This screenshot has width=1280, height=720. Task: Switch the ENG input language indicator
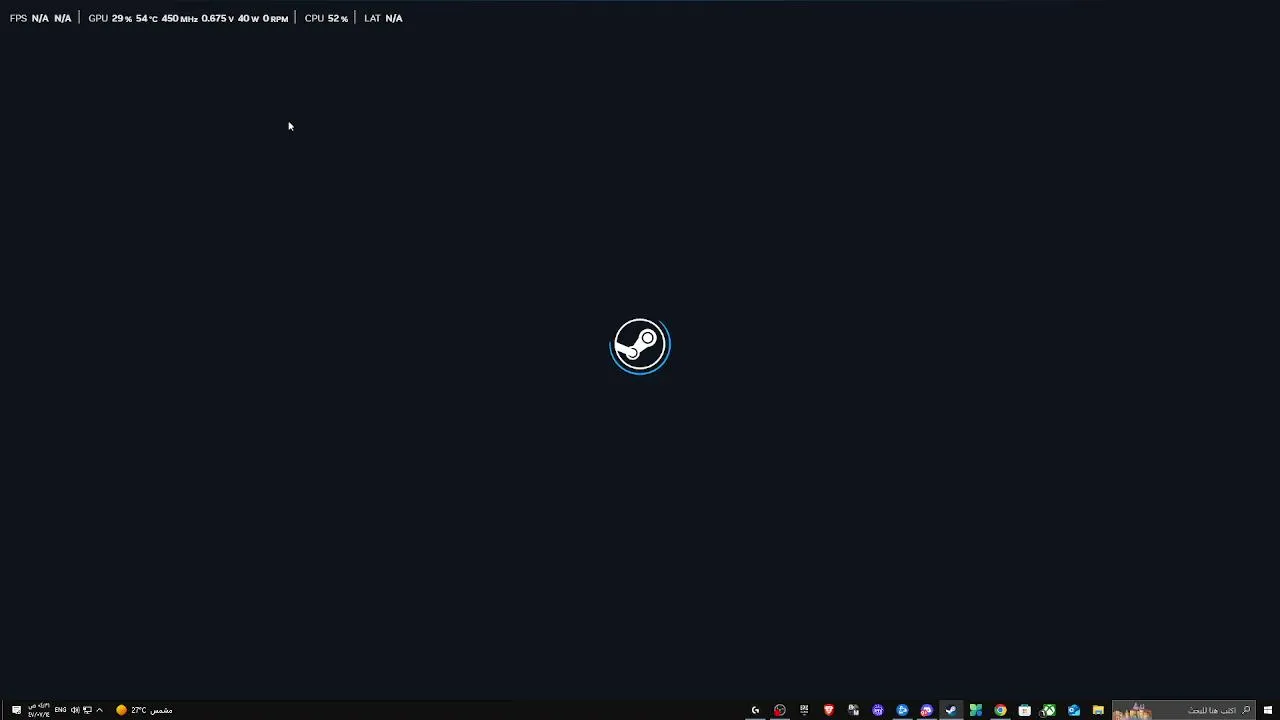click(x=61, y=710)
